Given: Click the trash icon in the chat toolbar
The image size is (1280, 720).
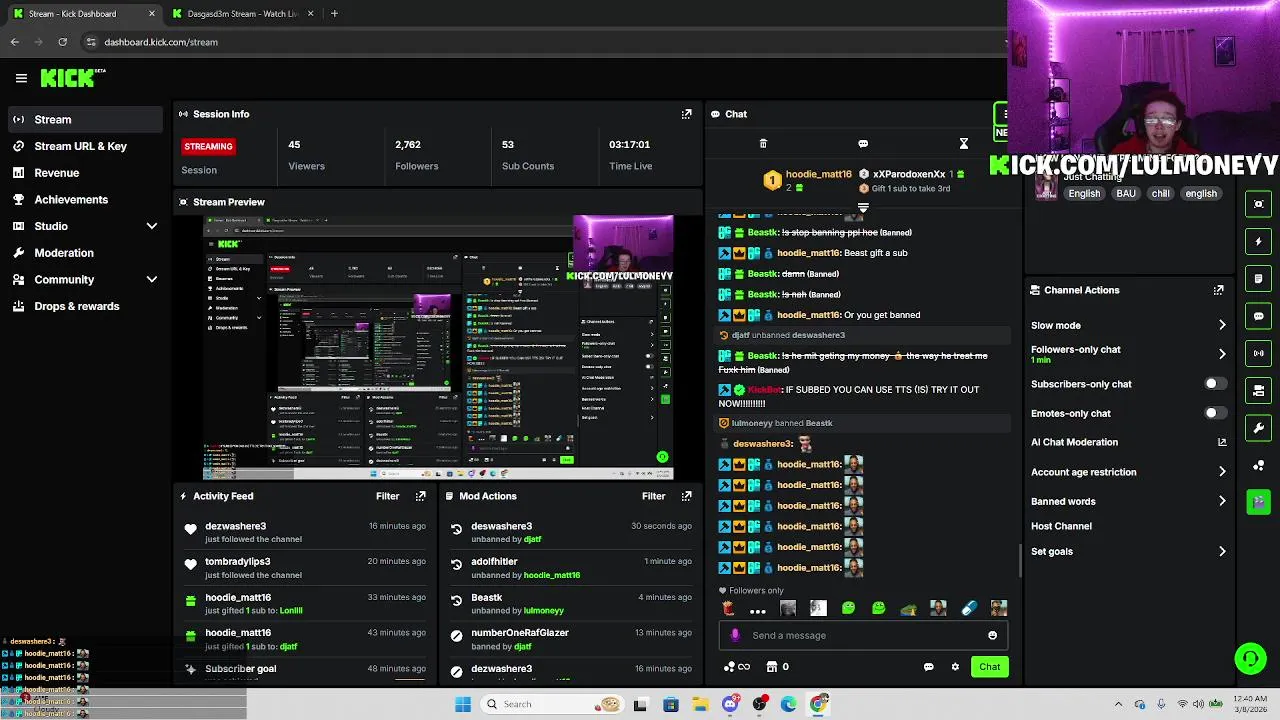Looking at the screenshot, I should pyautogui.click(x=763, y=144).
